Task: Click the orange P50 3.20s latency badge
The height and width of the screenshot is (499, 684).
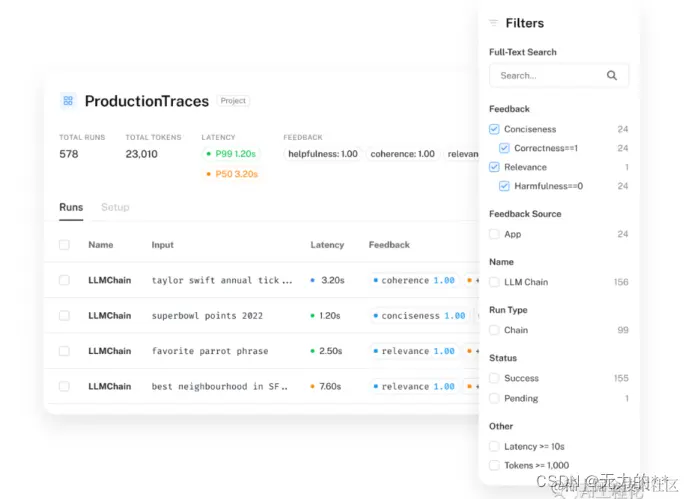Action: (232, 174)
